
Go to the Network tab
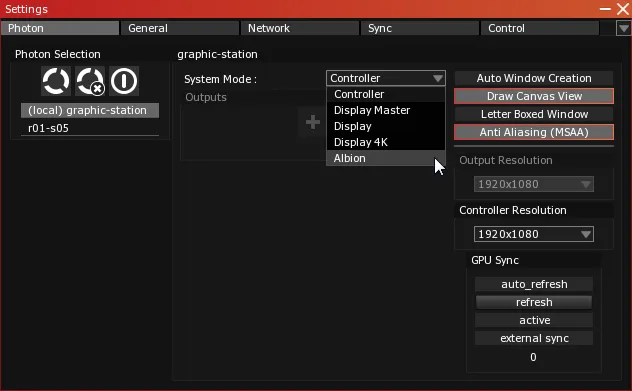(x=300, y=28)
